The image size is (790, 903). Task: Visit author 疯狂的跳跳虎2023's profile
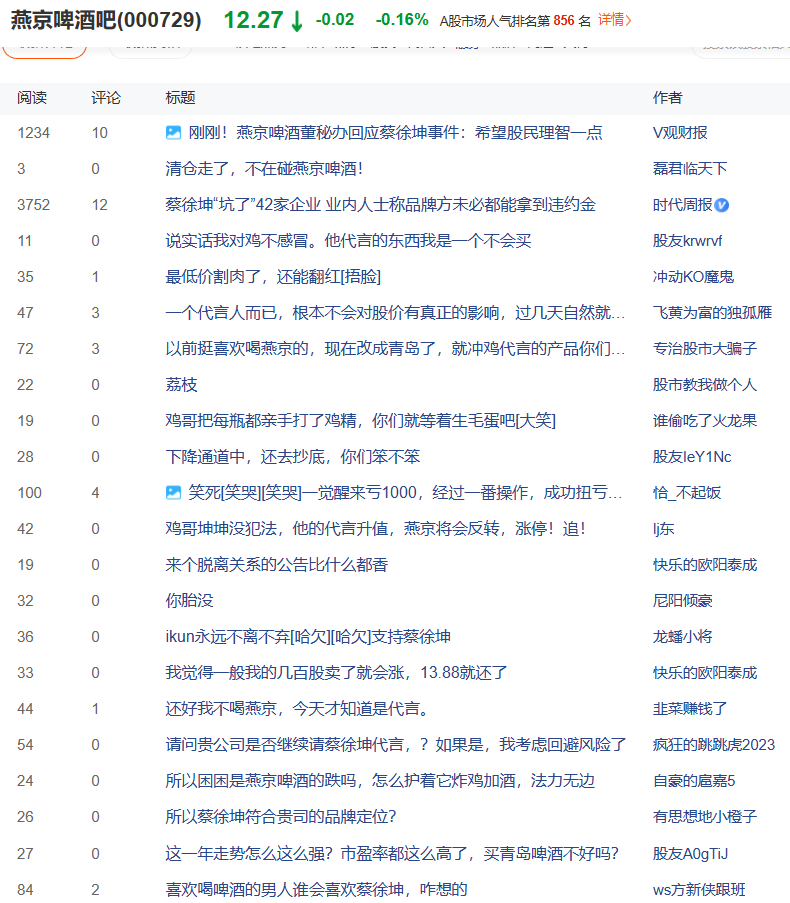coord(714,745)
